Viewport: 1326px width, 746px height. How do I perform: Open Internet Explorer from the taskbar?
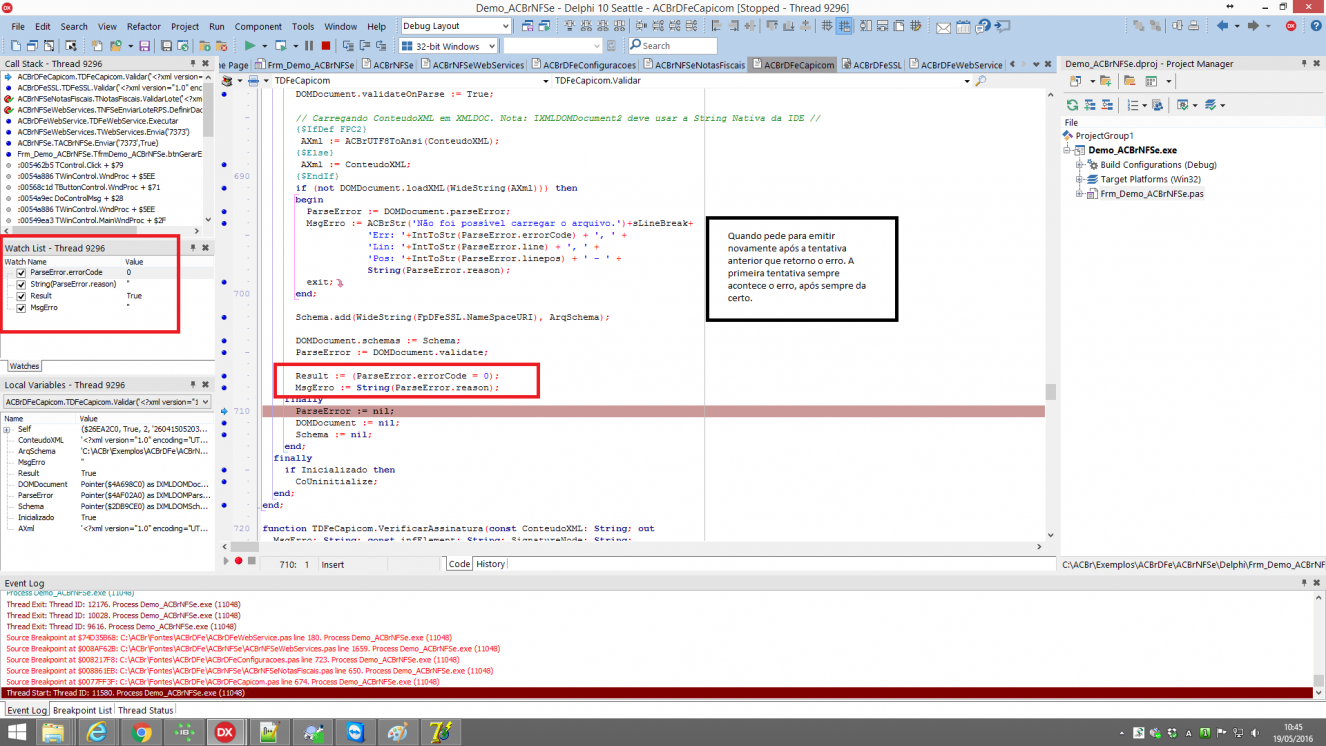[x=97, y=732]
